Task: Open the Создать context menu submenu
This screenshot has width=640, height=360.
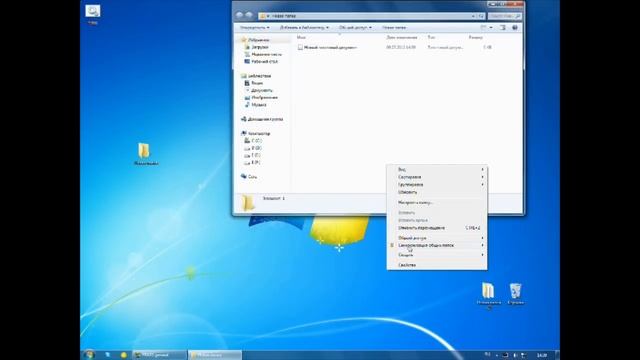Action: [437, 255]
